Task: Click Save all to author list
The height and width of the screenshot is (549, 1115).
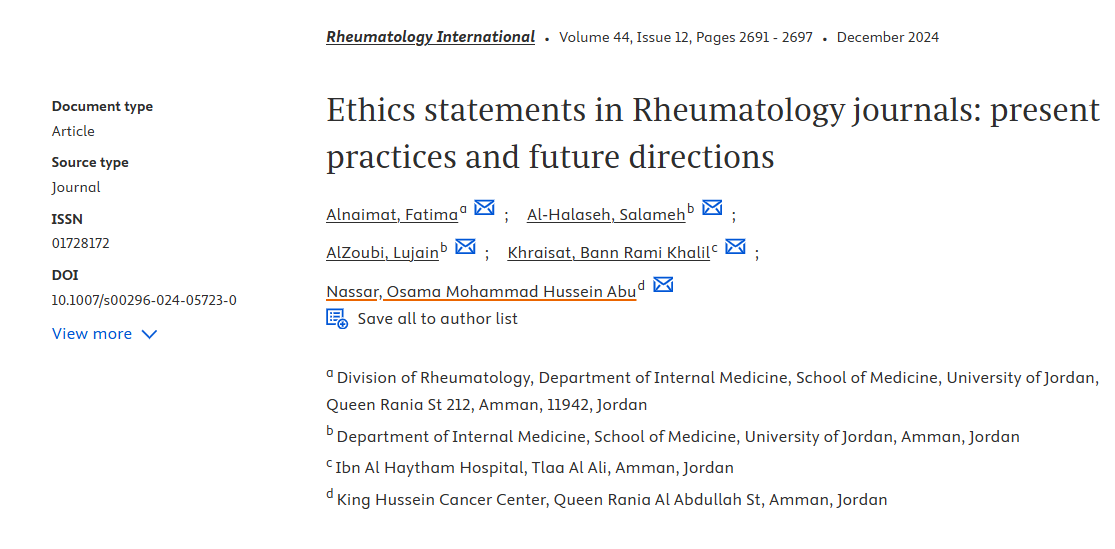Action: [x=437, y=319]
